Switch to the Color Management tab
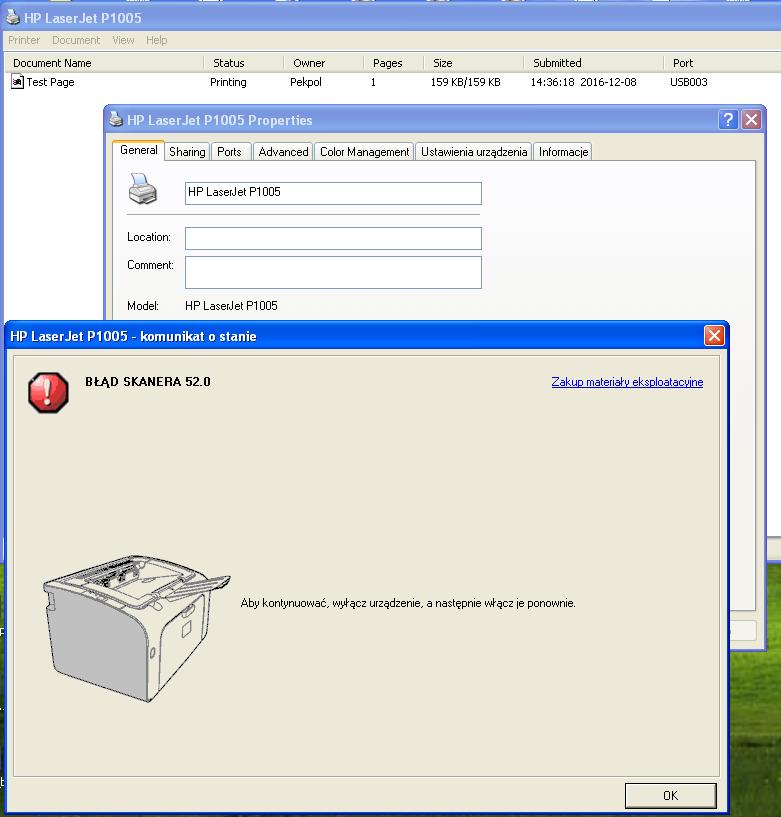Image resolution: width=781 pixels, height=817 pixels. pyautogui.click(x=364, y=152)
